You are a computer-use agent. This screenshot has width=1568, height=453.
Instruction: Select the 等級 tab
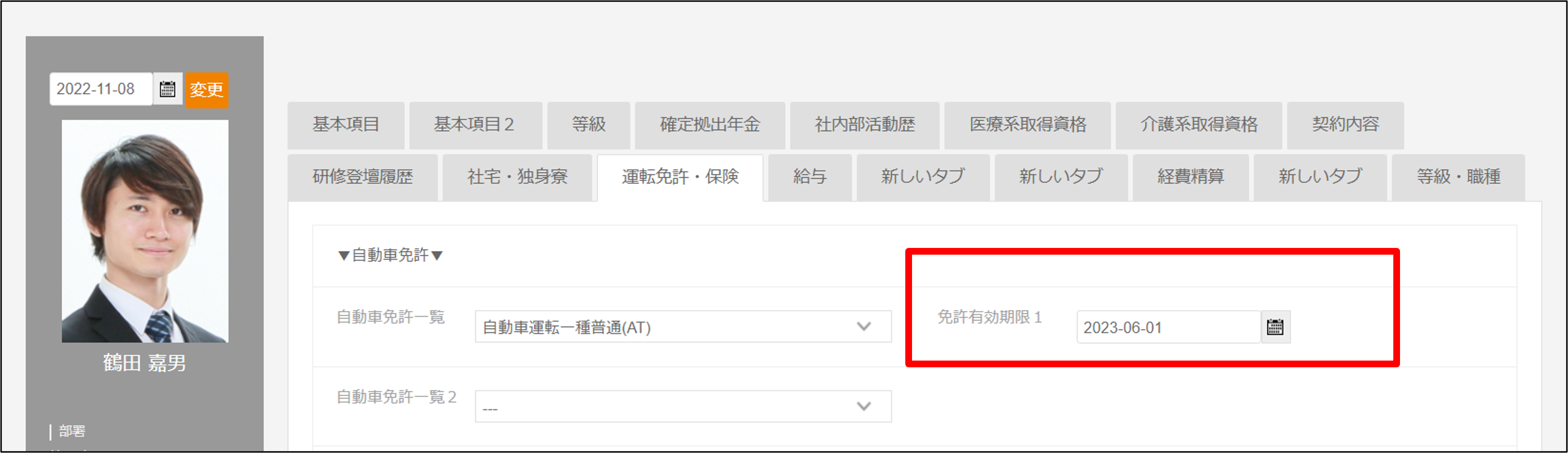[588, 125]
